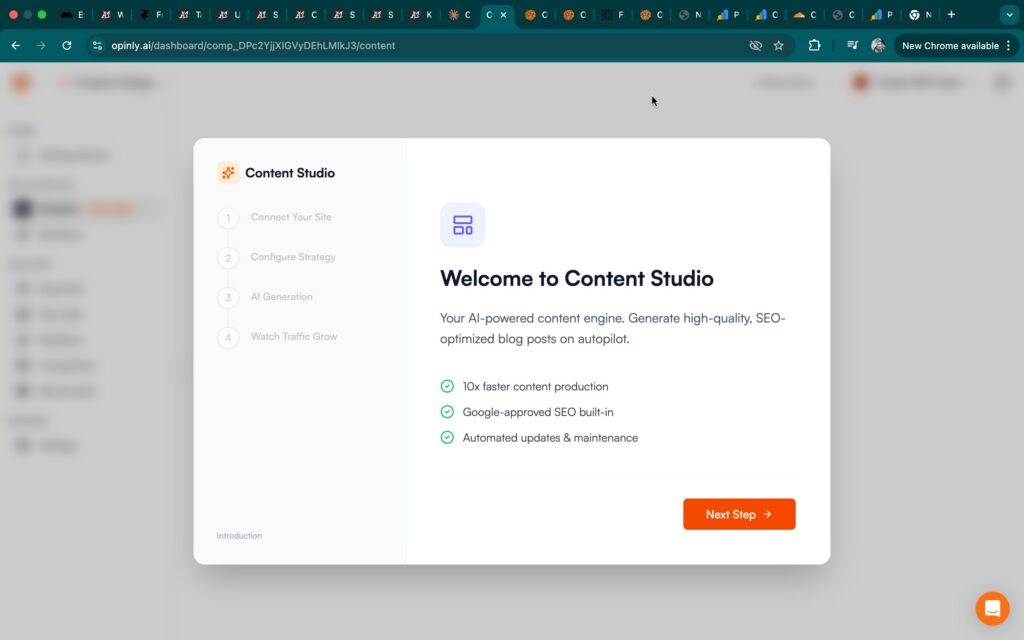Screen dimensions: 1024x640
Task: Click the Introduction label in the sidebar footer
Action: pyautogui.click(x=239, y=536)
